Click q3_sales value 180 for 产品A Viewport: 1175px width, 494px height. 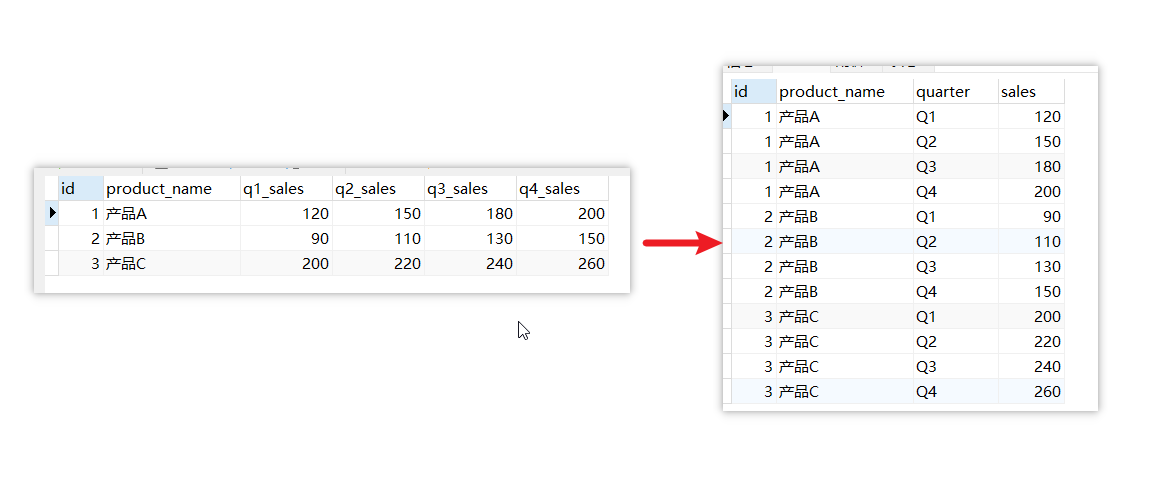click(471, 214)
